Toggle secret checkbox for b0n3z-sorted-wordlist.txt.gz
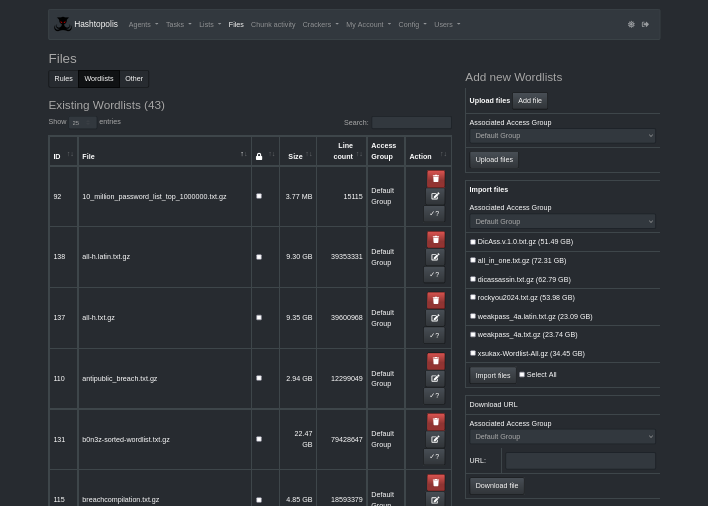This screenshot has width=708, height=506. pyautogui.click(x=259, y=439)
